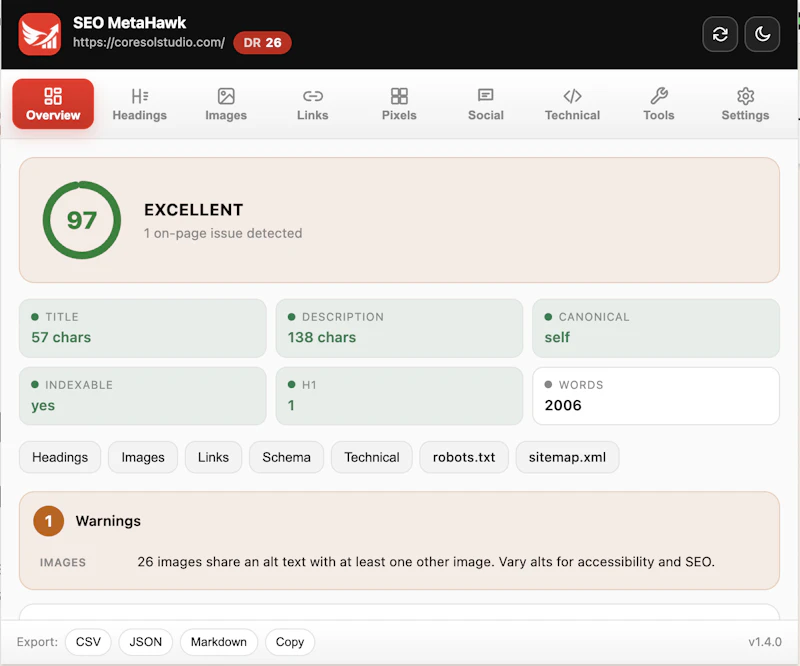Image resolution: width=800 pixels, height=666 pixels.
Task: Select the Overview tab
Action: 53,104
